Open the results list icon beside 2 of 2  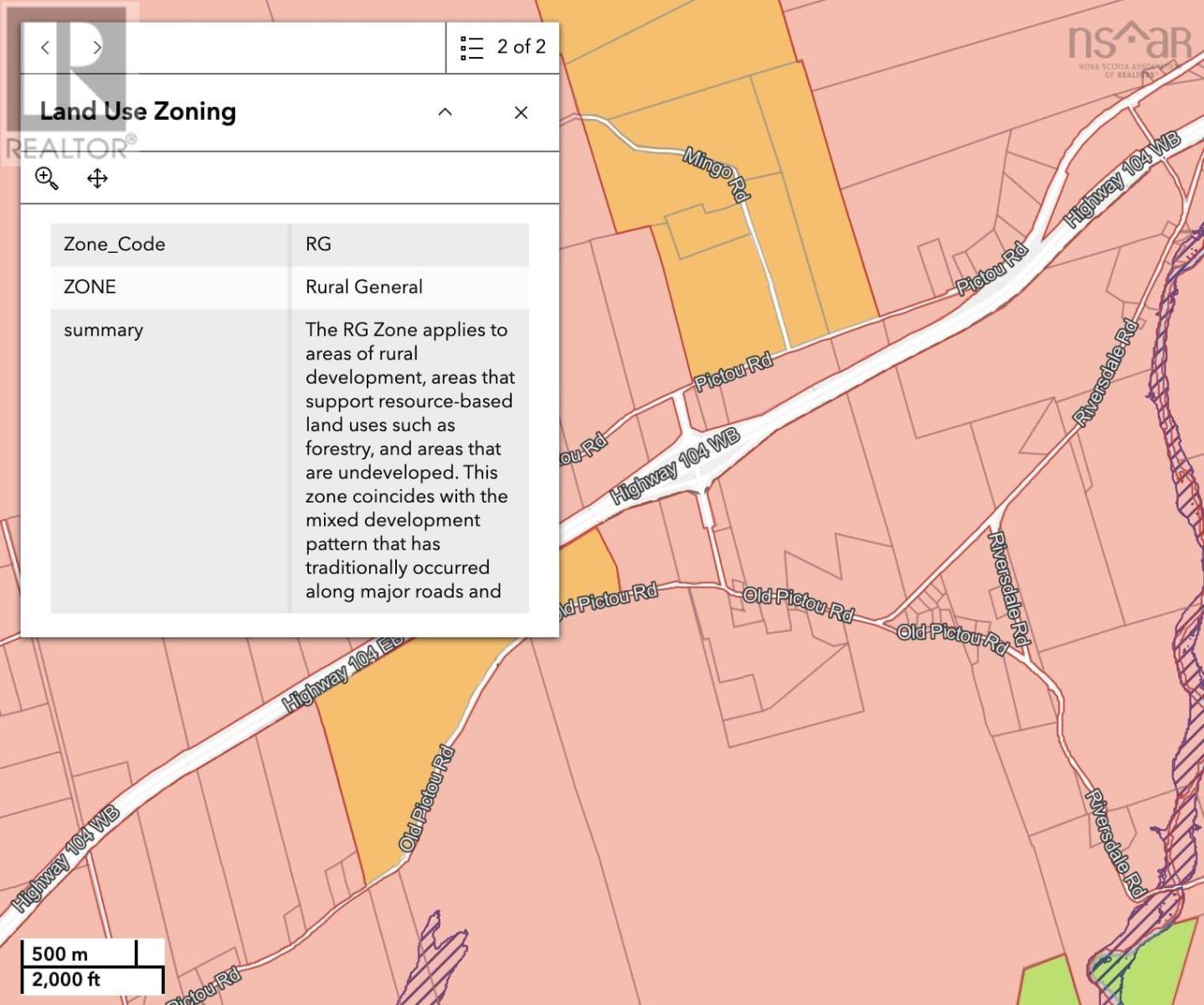tap(471, 47)
